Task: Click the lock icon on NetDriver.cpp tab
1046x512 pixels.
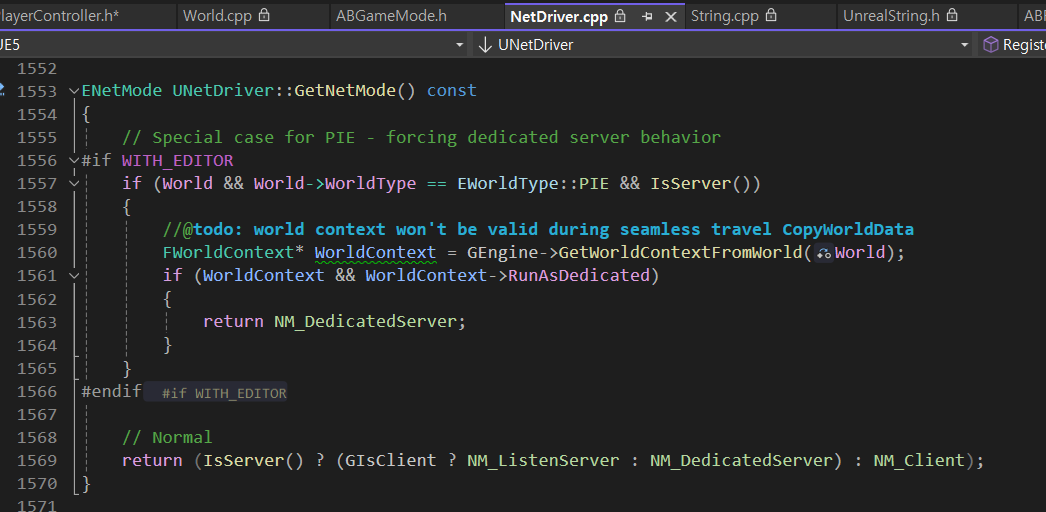Action: (x=620, y=15)
